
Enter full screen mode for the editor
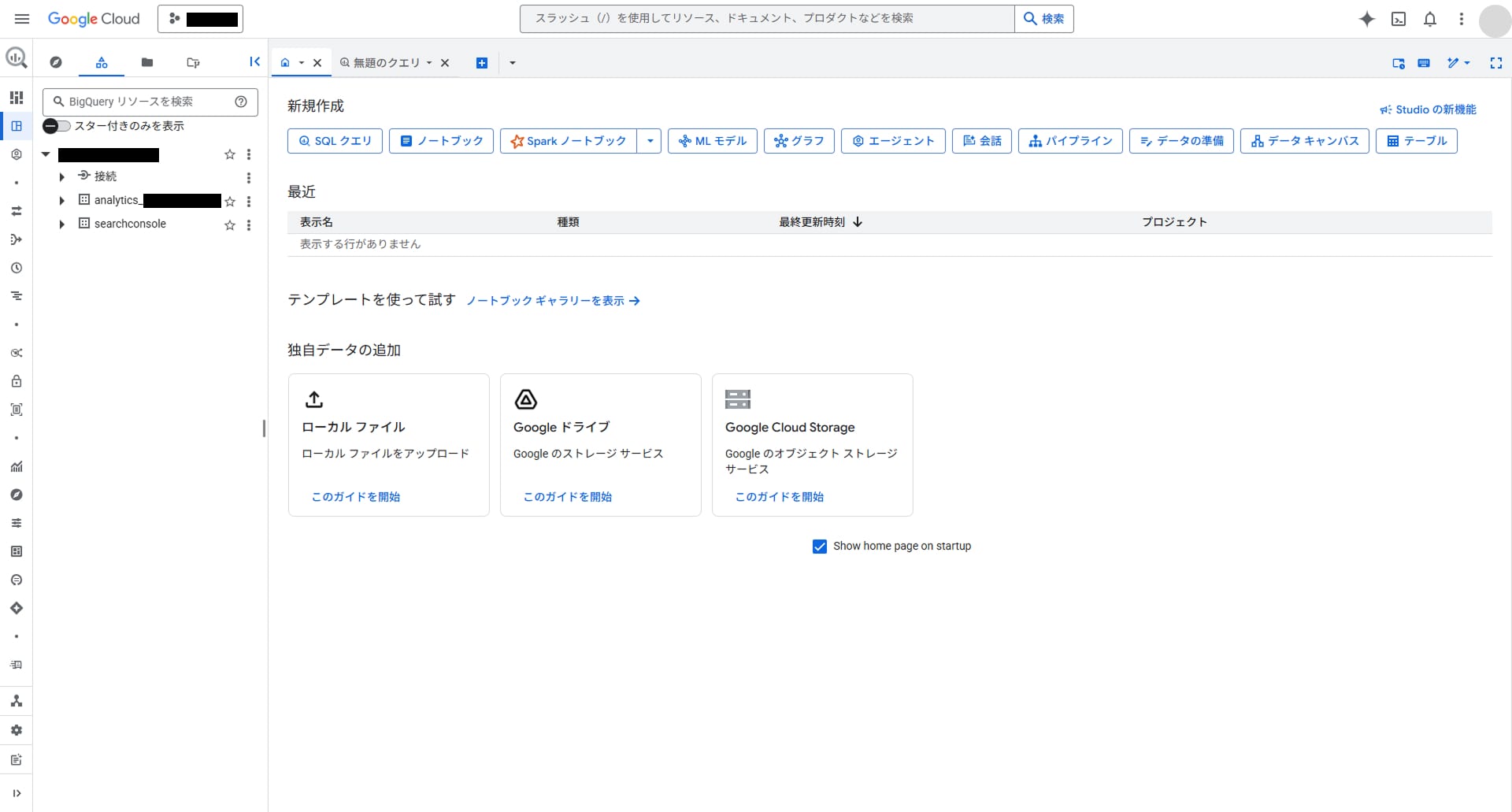(x=1496, y=63)
